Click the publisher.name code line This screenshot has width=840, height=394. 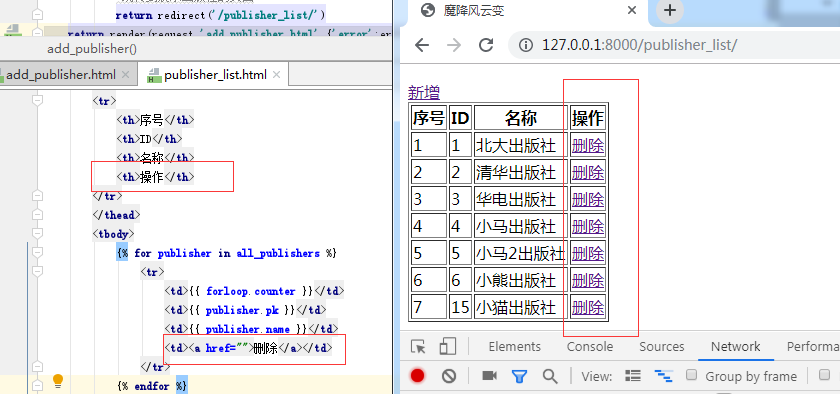[251, 329]
